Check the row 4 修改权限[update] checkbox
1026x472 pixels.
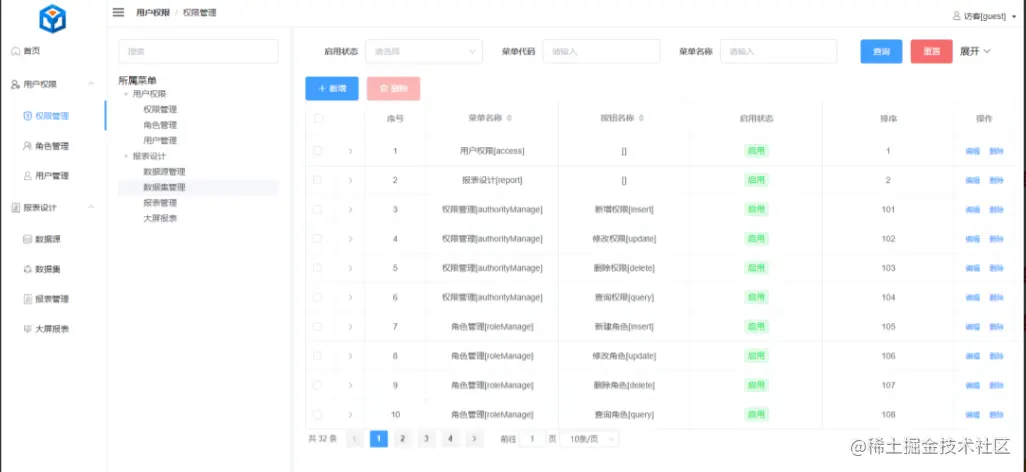point(317,238)
